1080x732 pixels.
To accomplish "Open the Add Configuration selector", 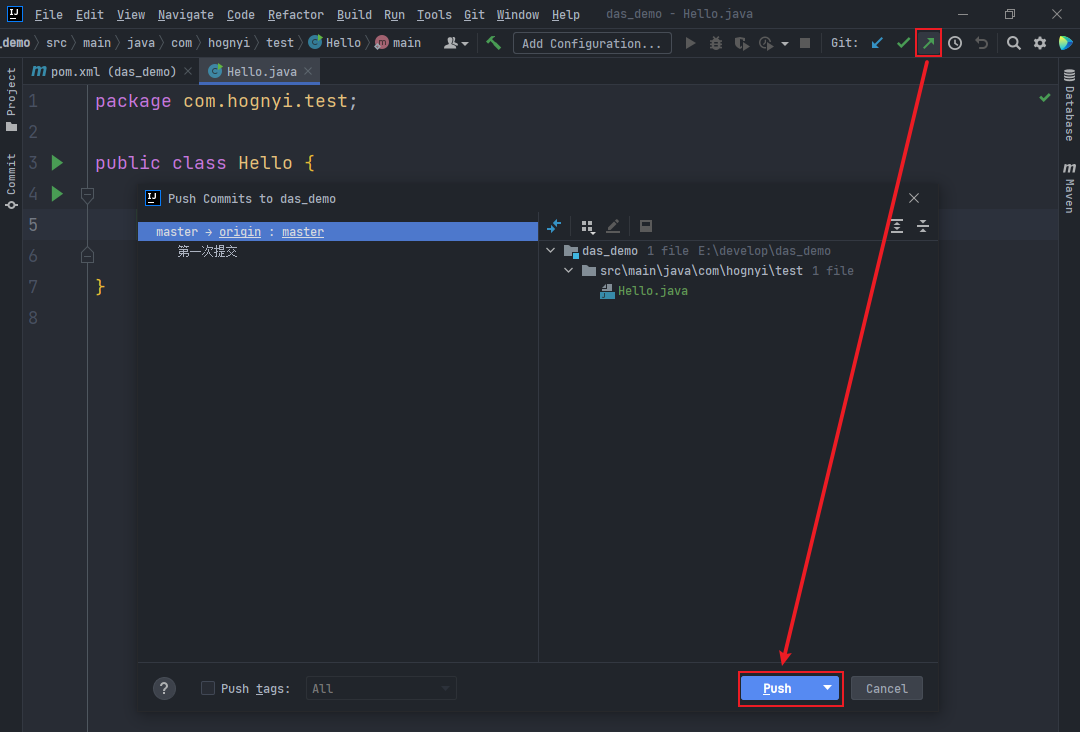I will 592,43.
